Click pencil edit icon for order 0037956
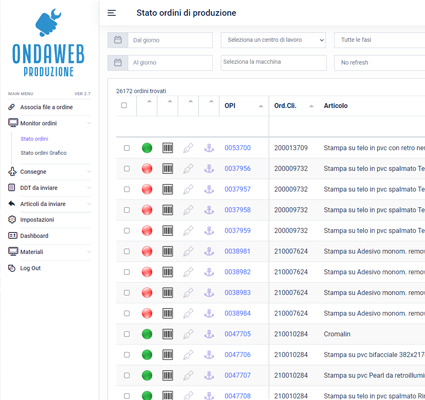The width and height of the screenshot is (425, 400). pos(188,168)
